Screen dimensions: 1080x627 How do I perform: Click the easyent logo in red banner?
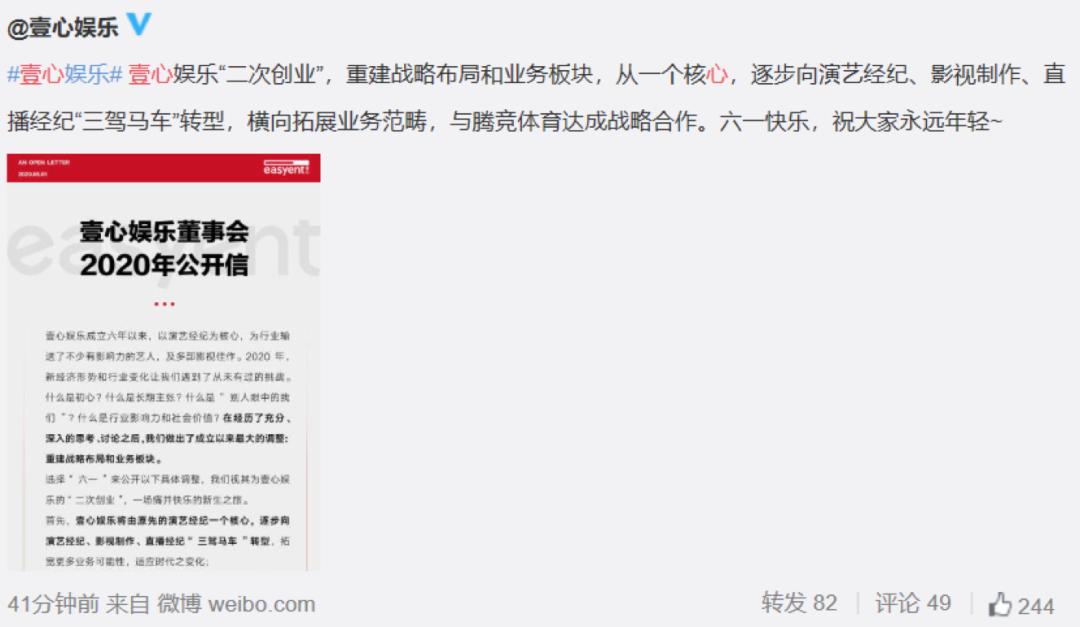[x=287, y=167]
